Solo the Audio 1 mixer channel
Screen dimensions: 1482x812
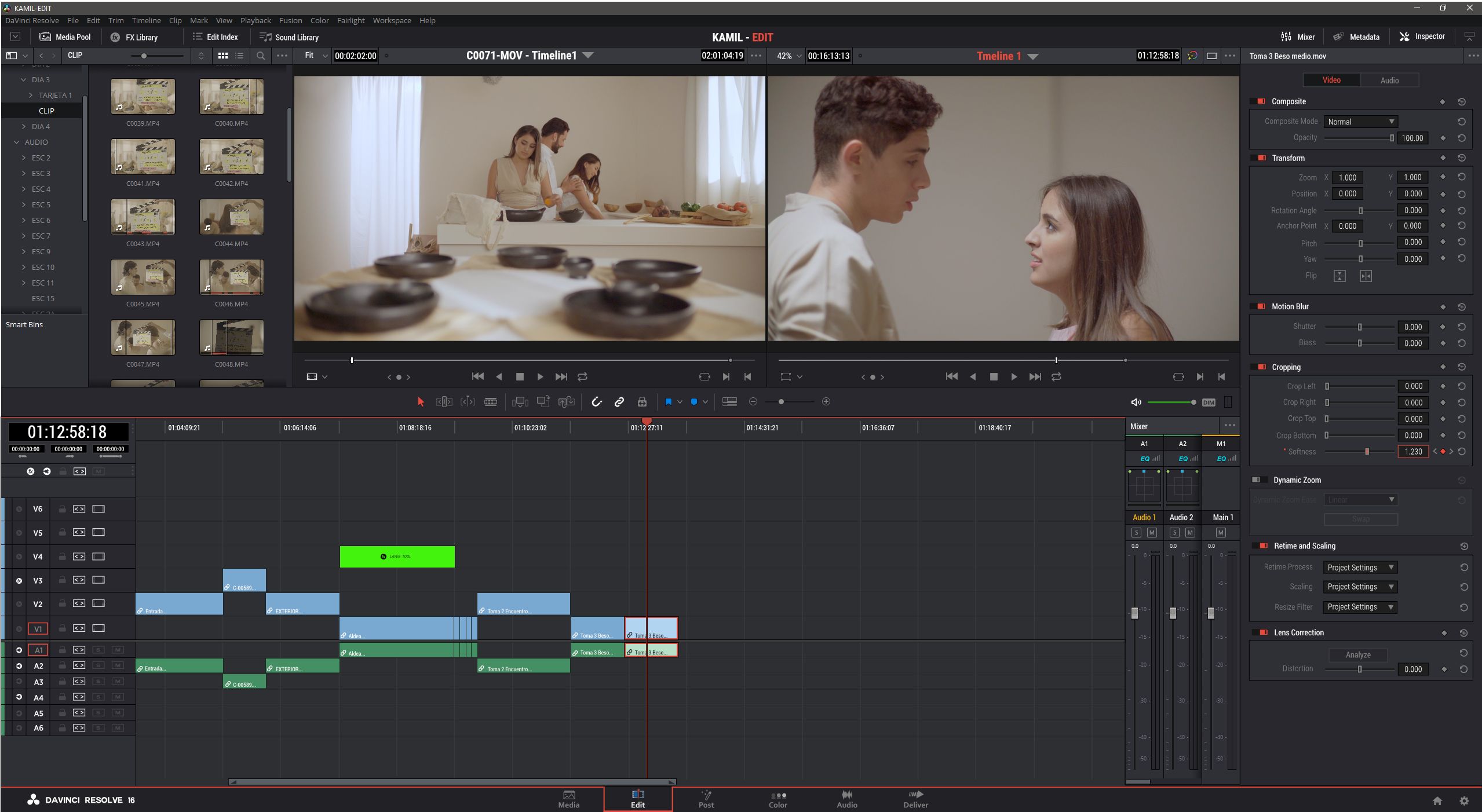pyautogui.click(x=1136, y=533)
